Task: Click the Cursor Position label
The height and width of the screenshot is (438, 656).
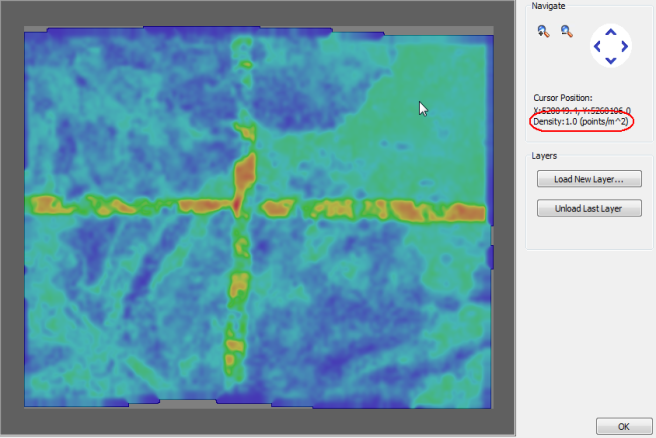Action: [563, 98]
